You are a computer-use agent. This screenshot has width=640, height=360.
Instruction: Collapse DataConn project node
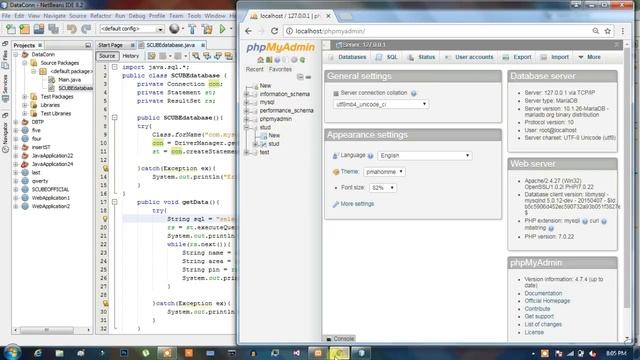click(16, 54)
